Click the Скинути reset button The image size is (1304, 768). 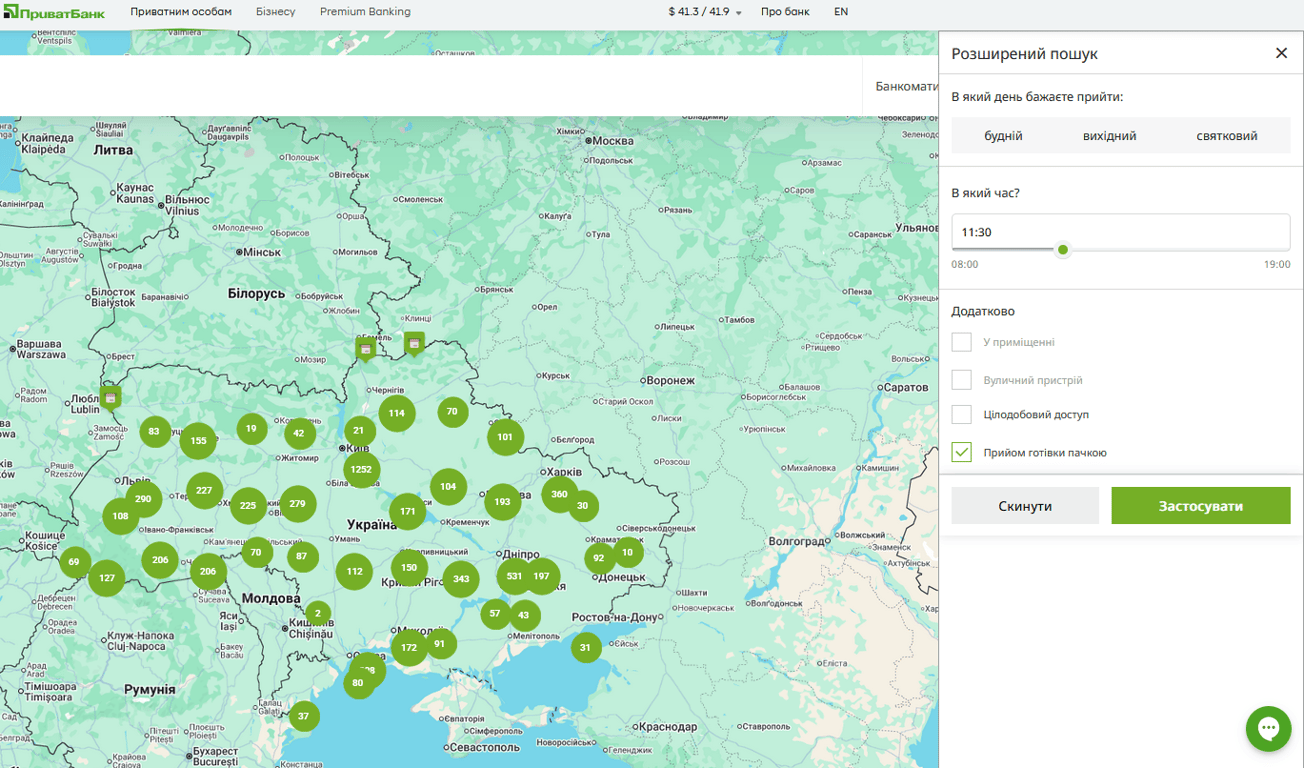(1025, 506)
